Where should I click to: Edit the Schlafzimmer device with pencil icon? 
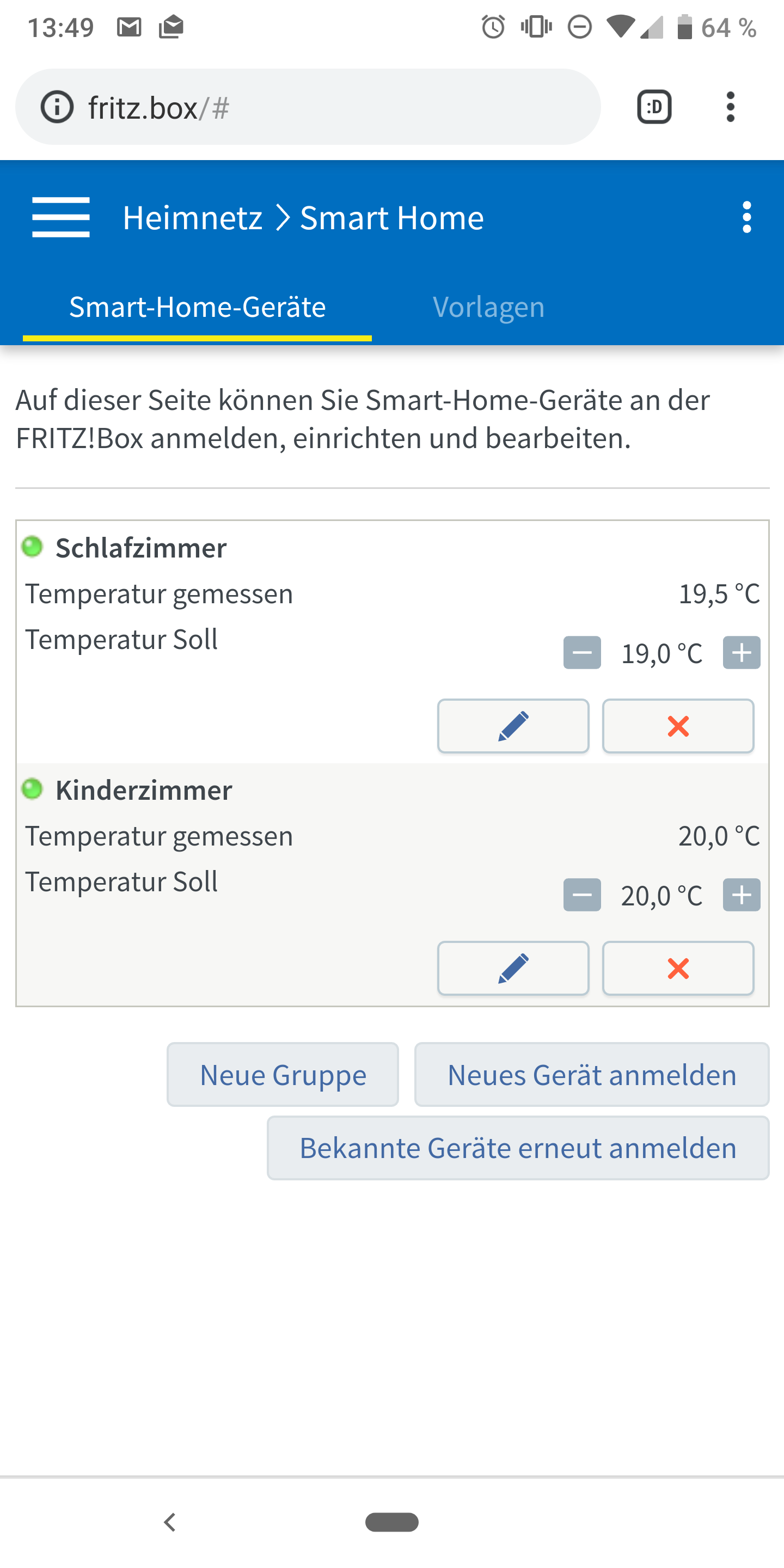pos(513,726)
